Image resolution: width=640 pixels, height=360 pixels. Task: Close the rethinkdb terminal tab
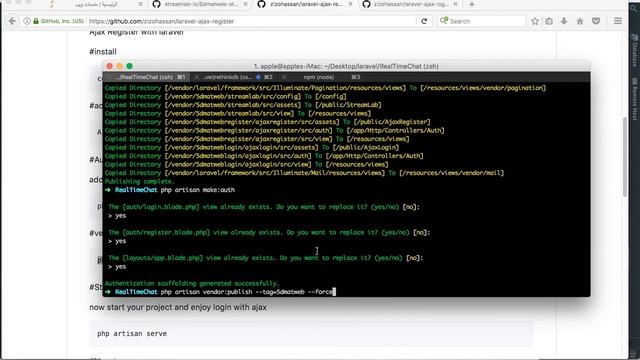[197, 77]
